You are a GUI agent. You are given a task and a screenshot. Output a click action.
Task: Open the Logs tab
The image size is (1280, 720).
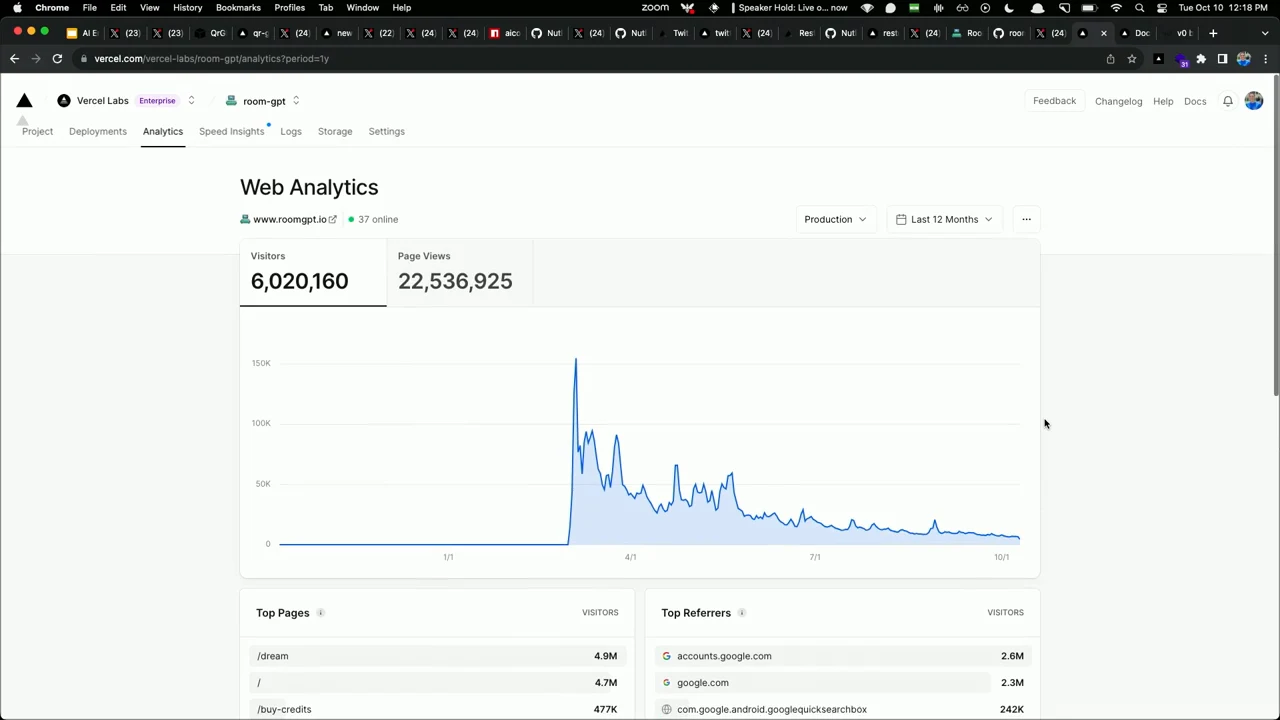pos(291,131)
